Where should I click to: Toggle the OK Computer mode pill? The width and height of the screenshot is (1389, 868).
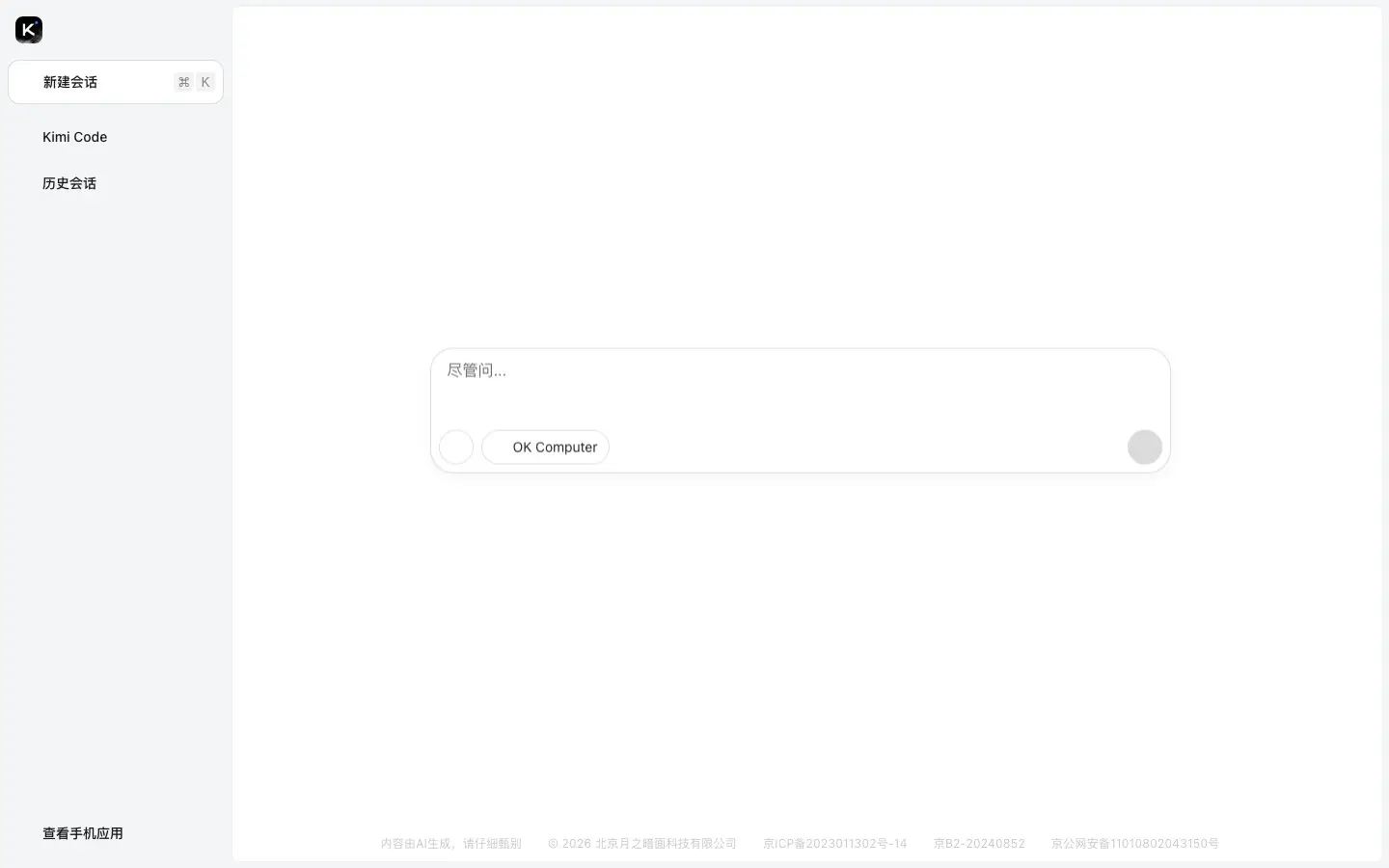point(546,448)
